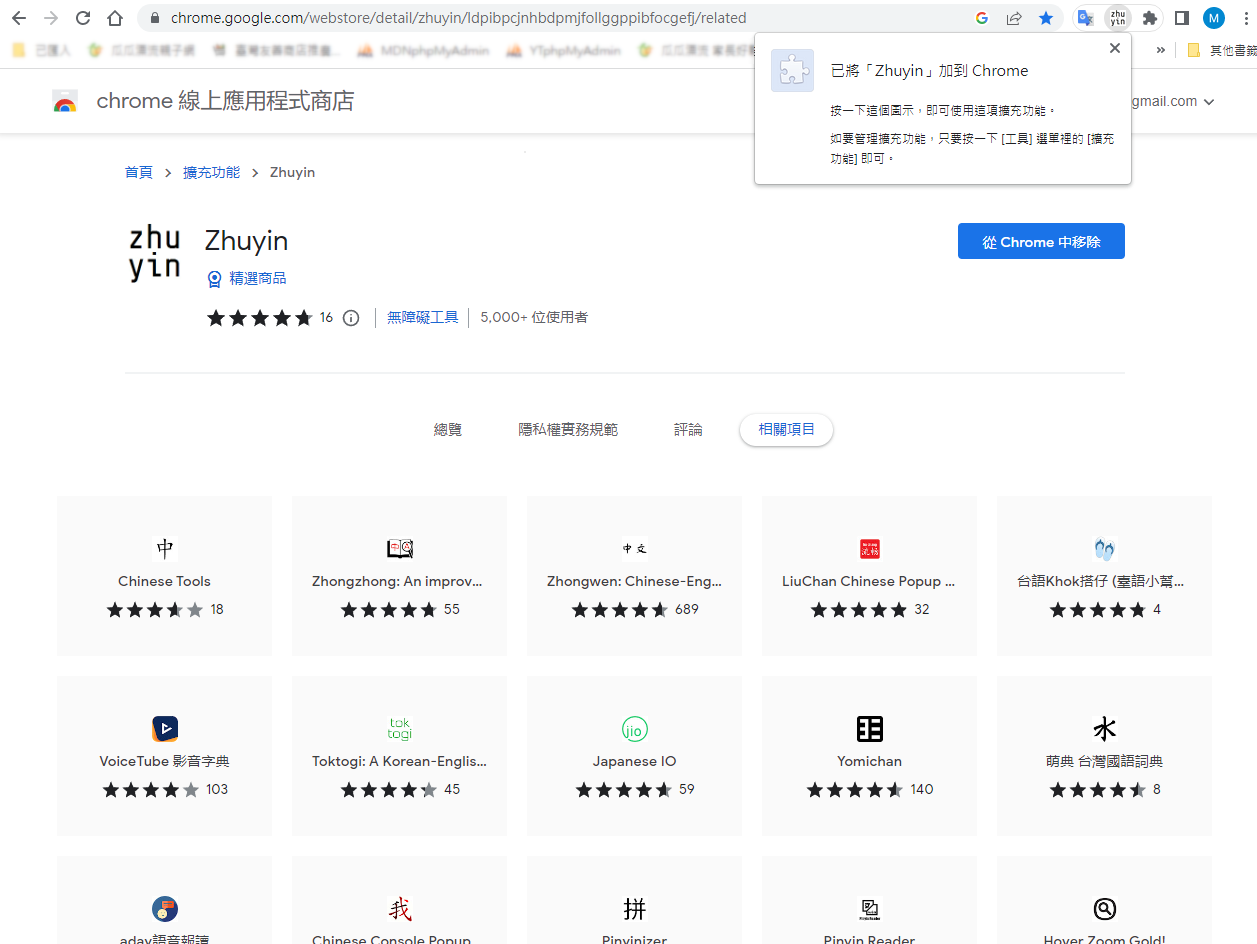1257x944 pixels.
Task: Open the 隱私權實務規範 tab
Action: coord(568,430)
